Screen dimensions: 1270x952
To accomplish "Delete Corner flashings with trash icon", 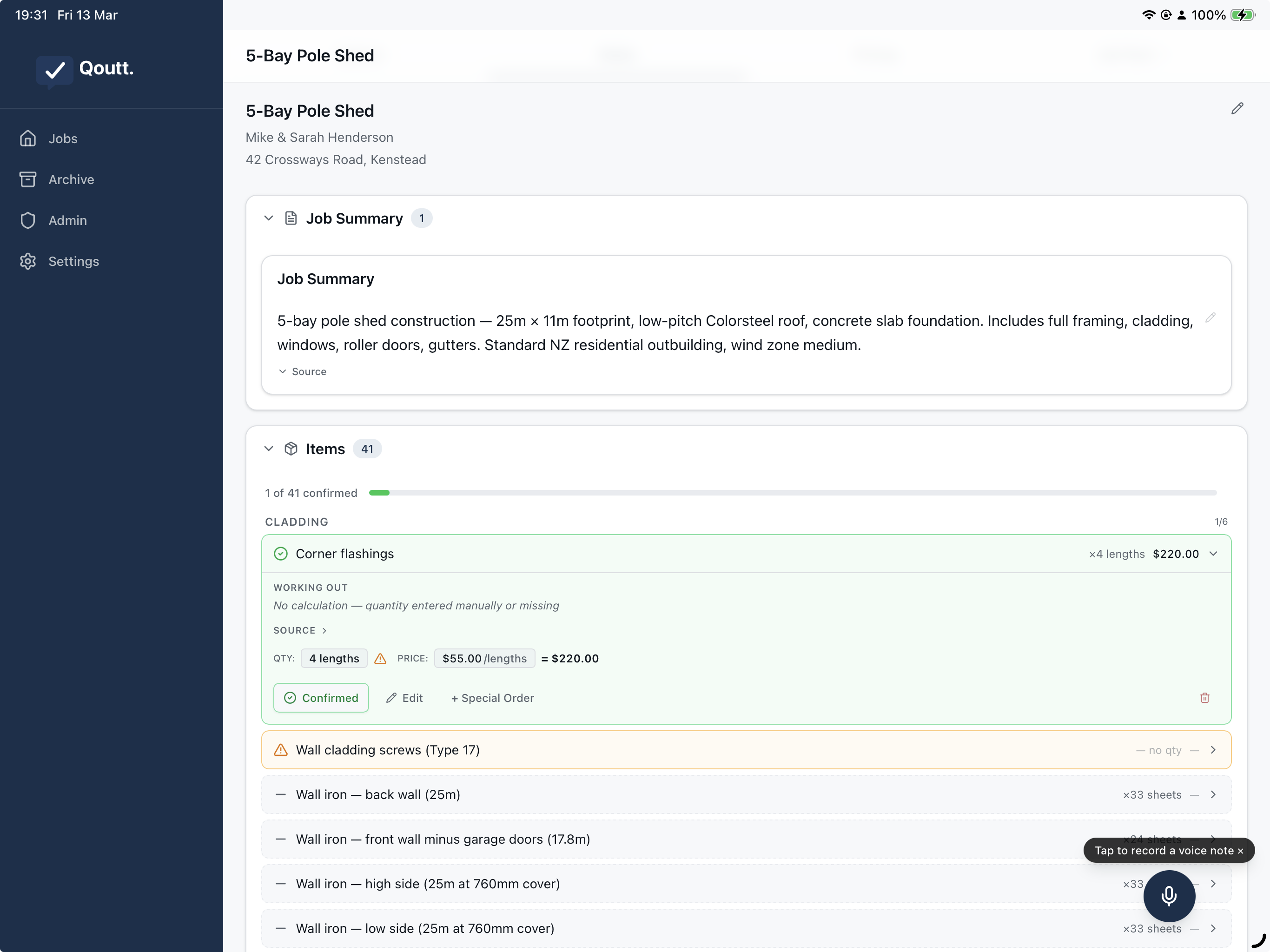I will click(1204, 698).
